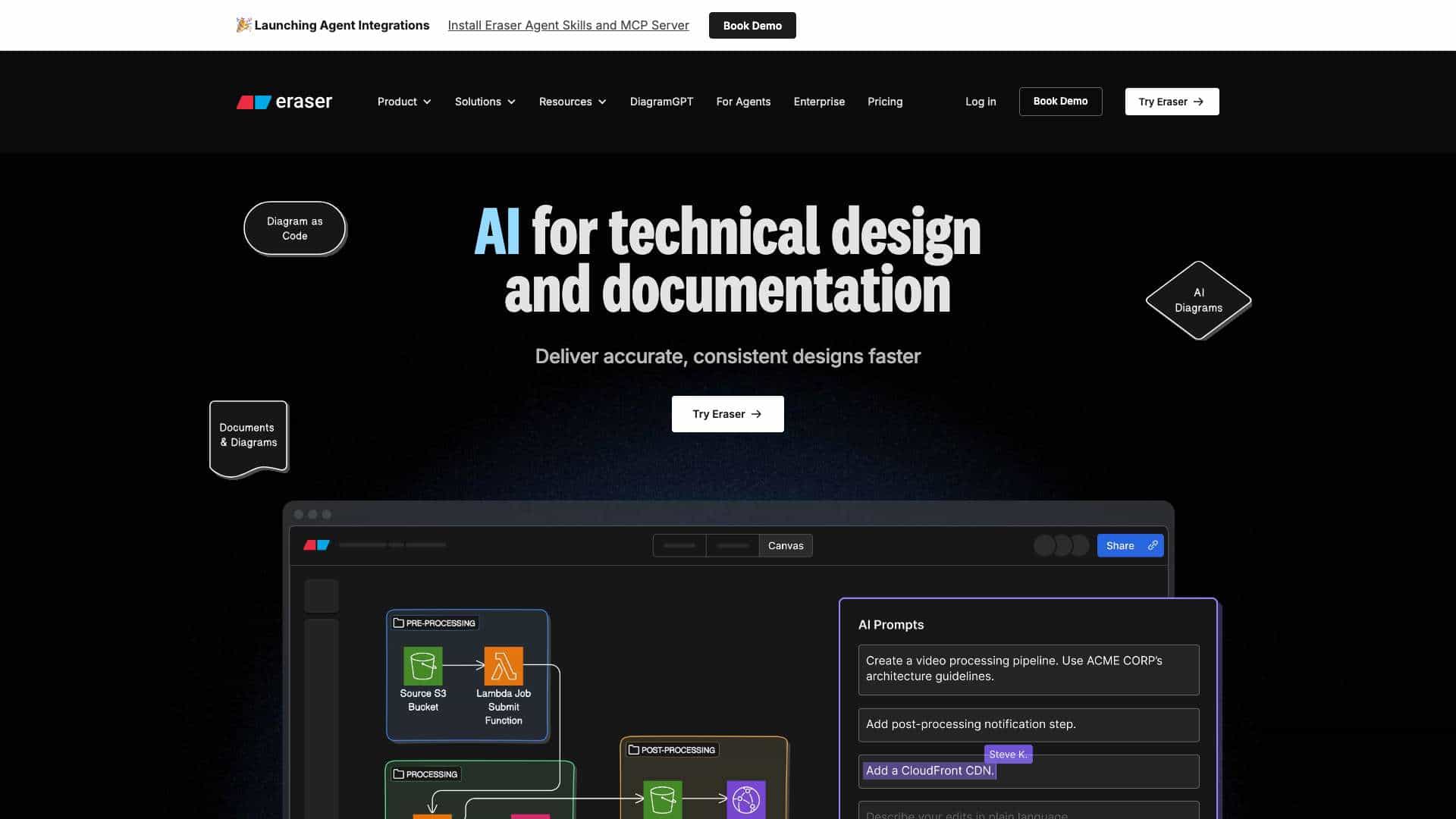The height and width of the screenshot is (819, 1456).
Task: Click the Try Eraser button under the headline
Action: click(727, 414)
